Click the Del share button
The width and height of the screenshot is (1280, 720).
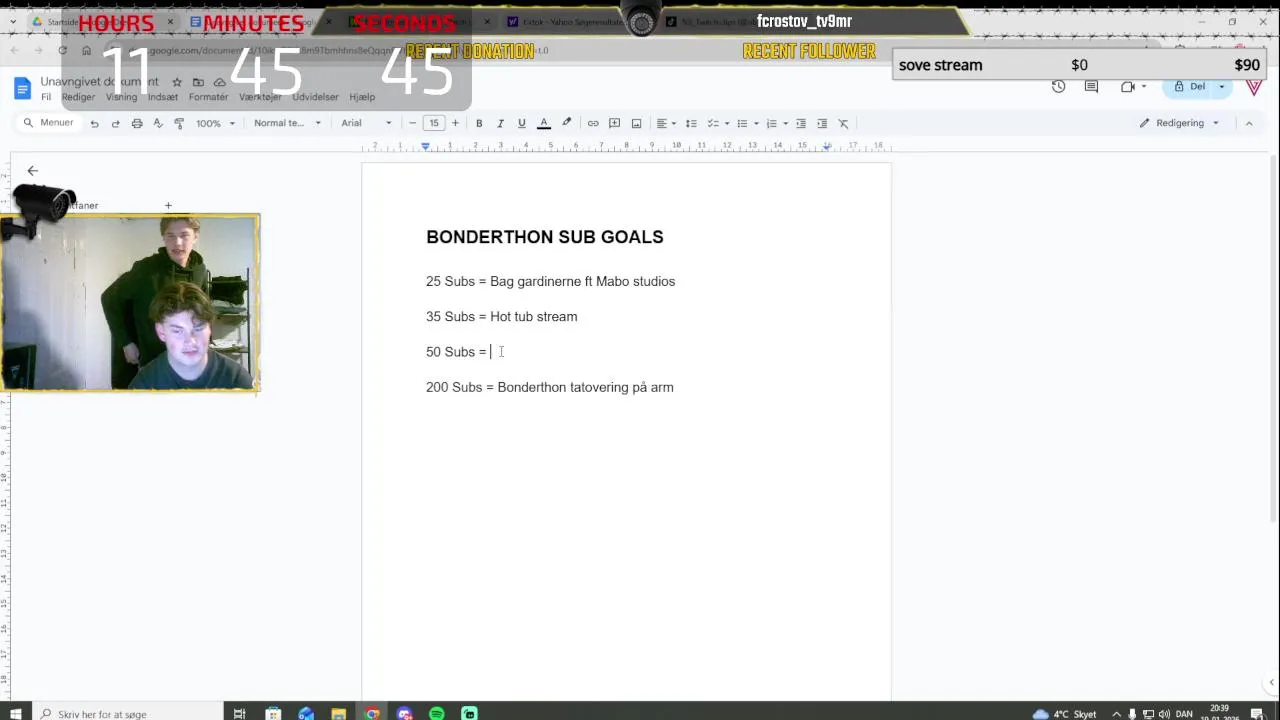[x=1190, y=86]
